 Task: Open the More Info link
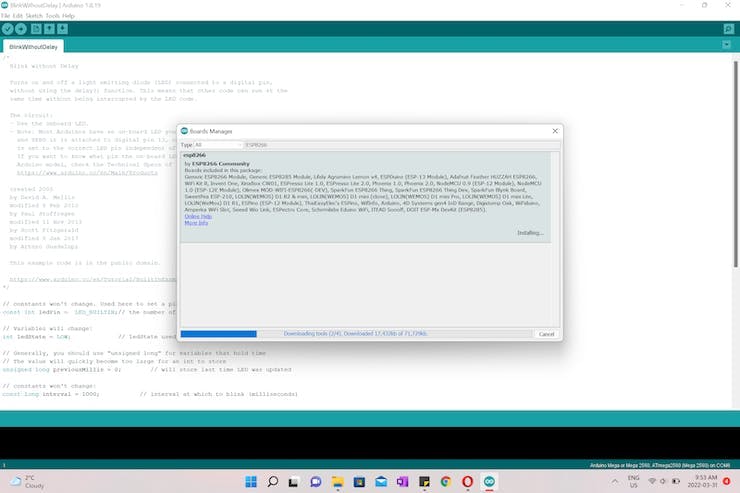[x=196, y=223]
